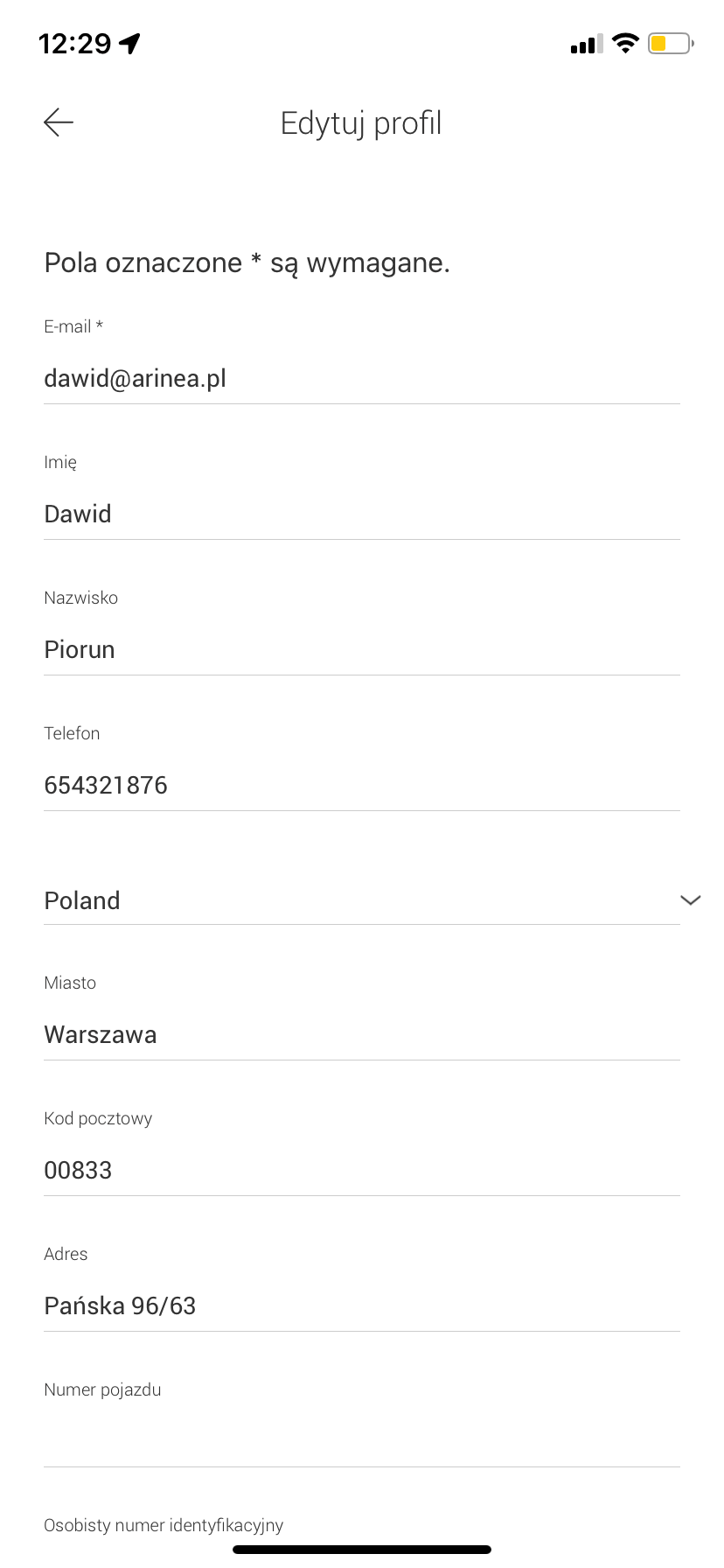Viewport: 724px width, 1568px height.
Task: Tap the Wi-Fi status icon
Action: (x=625, y=43)
